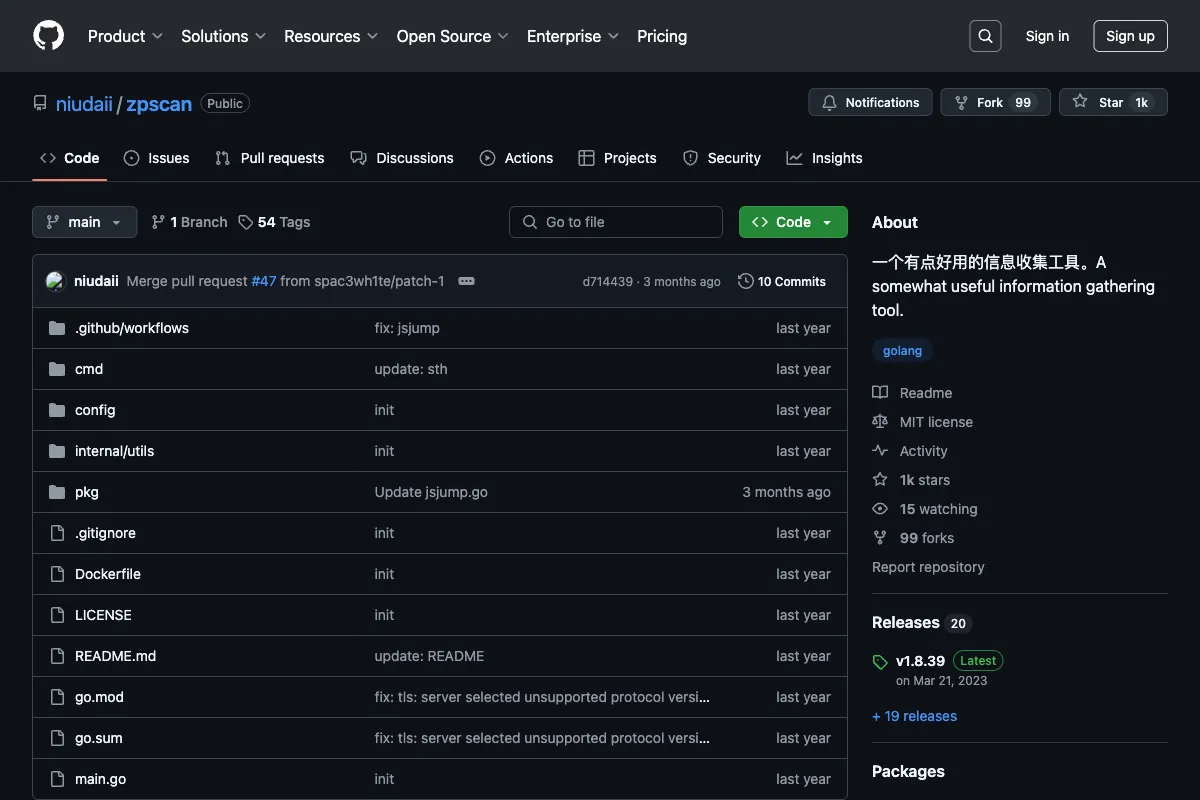
Task: Click the fork icon beside 99 forks
Action: 880,538
